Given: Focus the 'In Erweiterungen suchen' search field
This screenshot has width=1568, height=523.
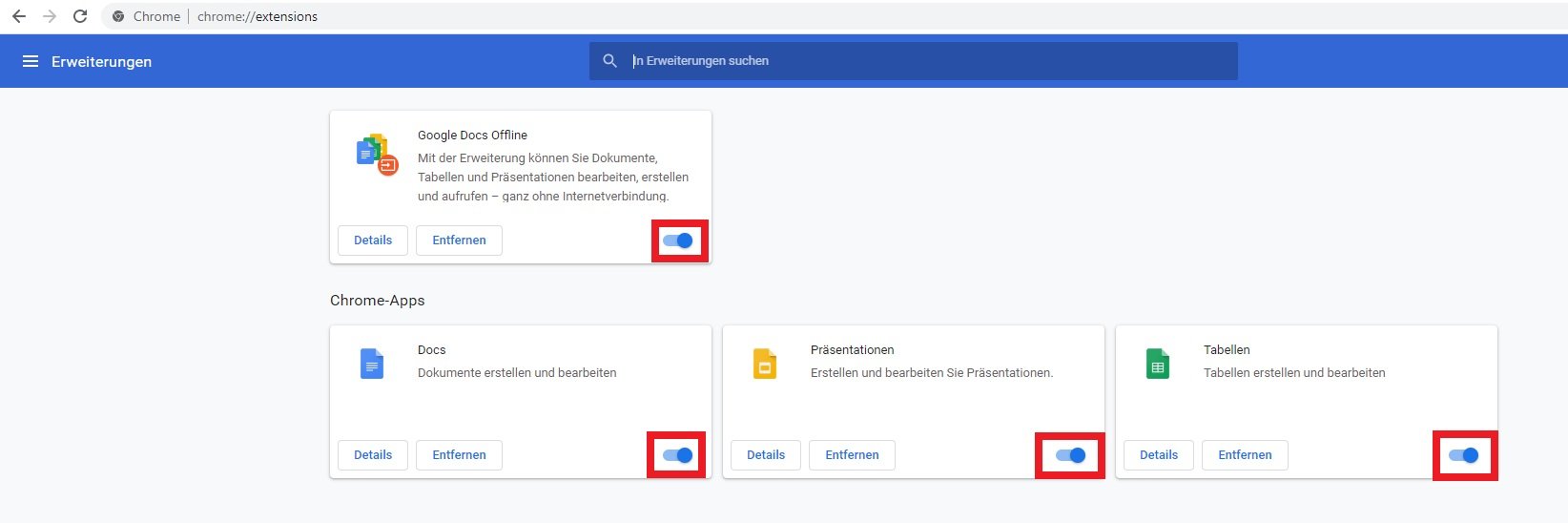Looking at the screenshot, I should [x=914, y=61].
